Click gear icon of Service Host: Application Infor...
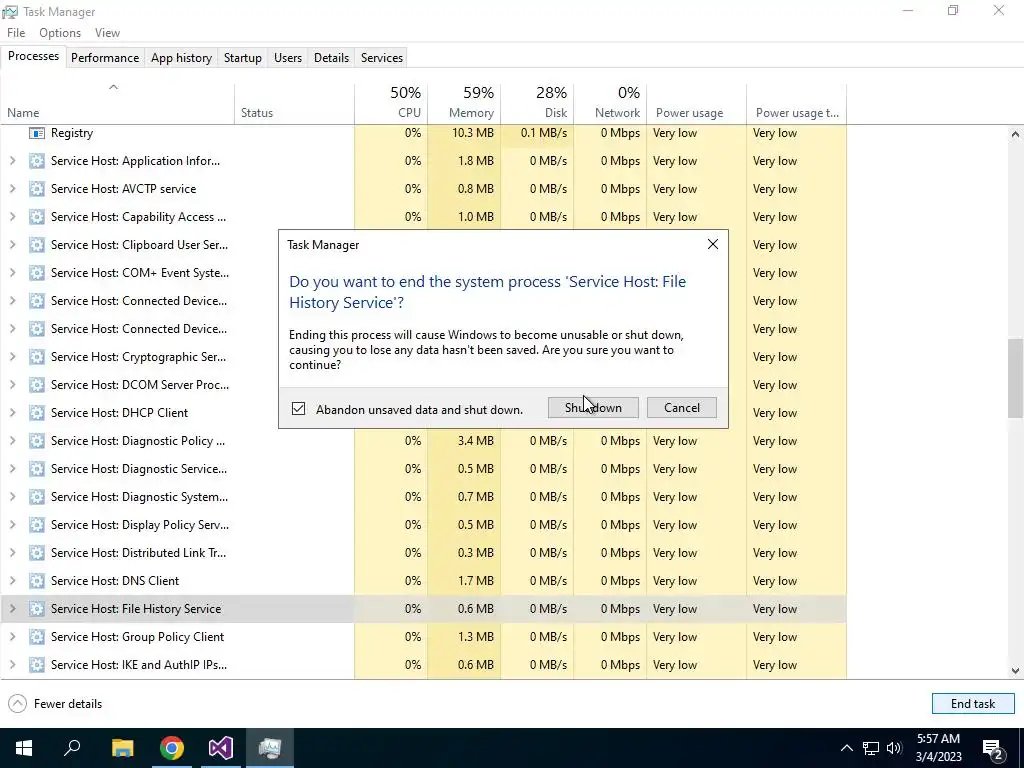Viewport: 1024px width, 768px height. point(37,161)
